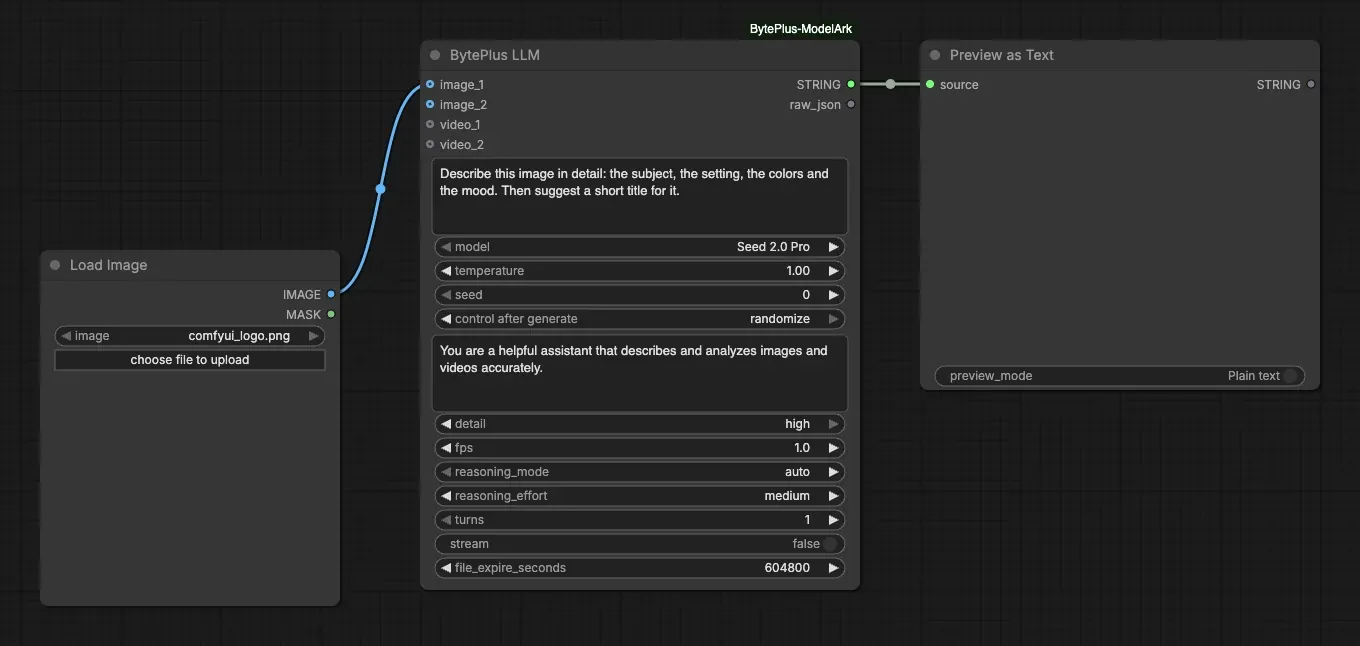Click the Preview as Text node title
The height and width of the screenshot is (646, 1360).
pyautogui.click(x=1002, y=55)
